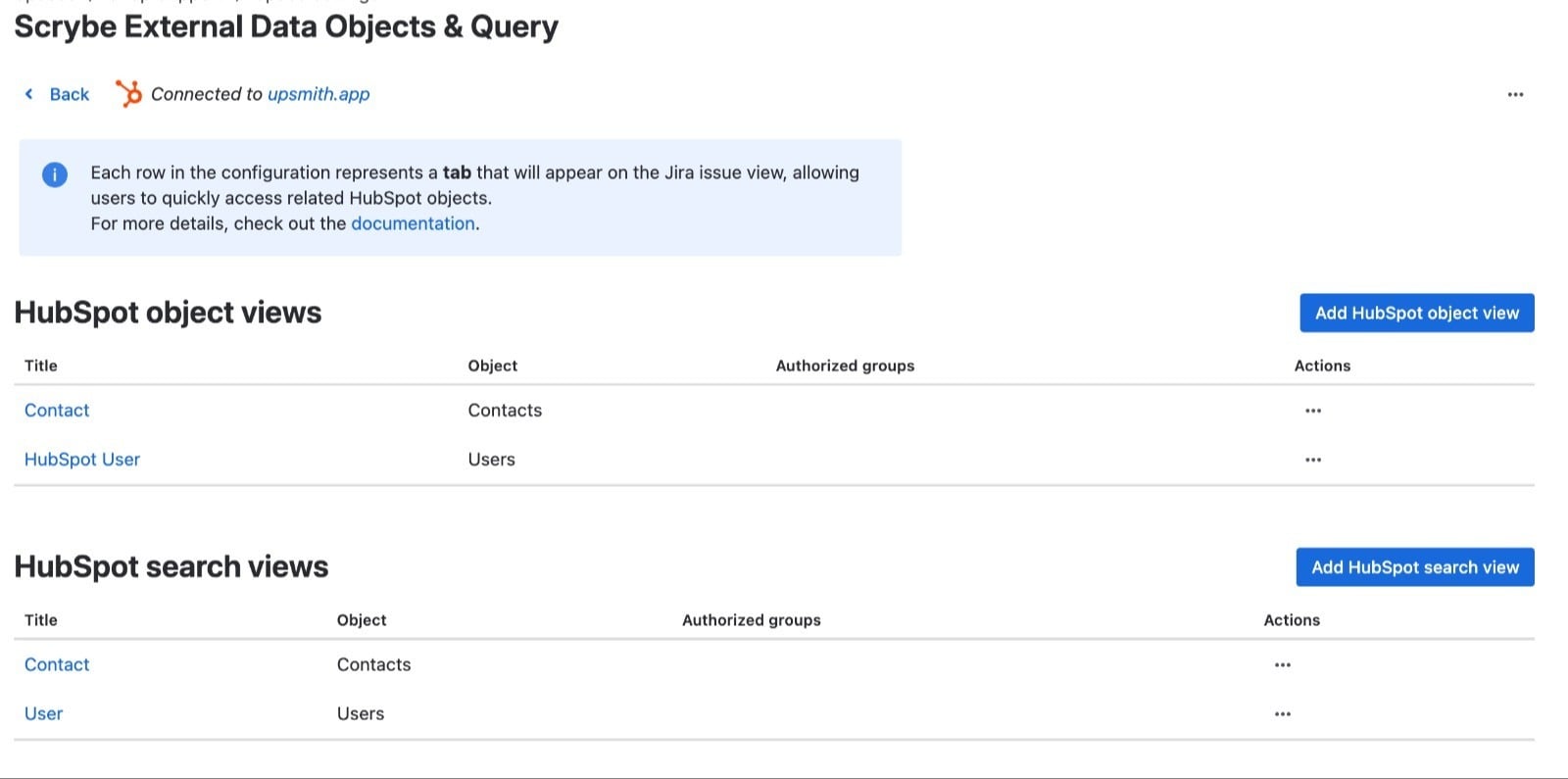Open actions menu for Contact object view

(x=1313, y=411)
